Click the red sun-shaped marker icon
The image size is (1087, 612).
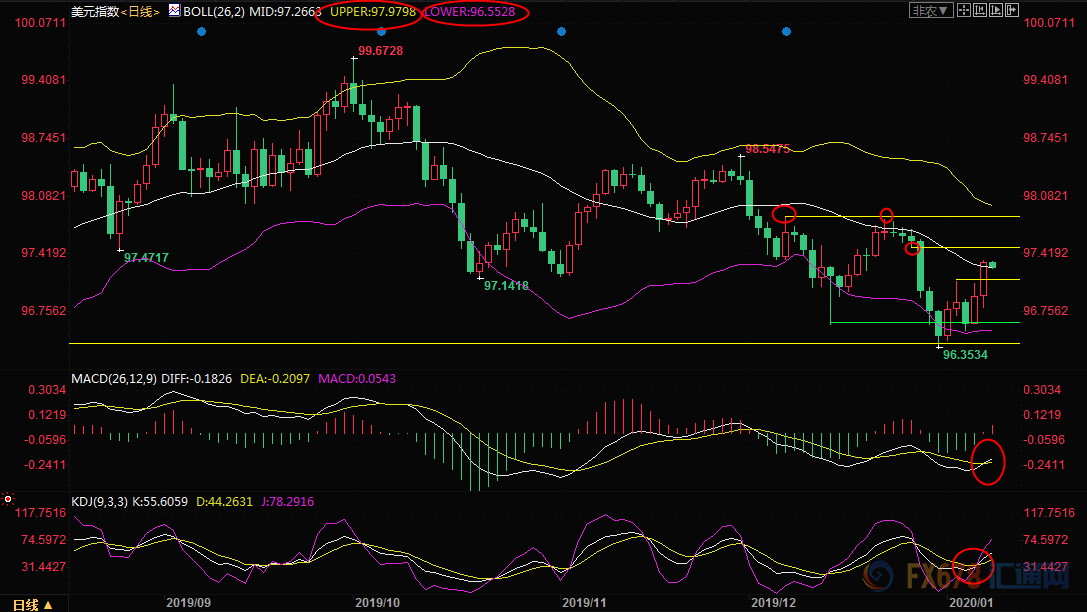[8, 498]
